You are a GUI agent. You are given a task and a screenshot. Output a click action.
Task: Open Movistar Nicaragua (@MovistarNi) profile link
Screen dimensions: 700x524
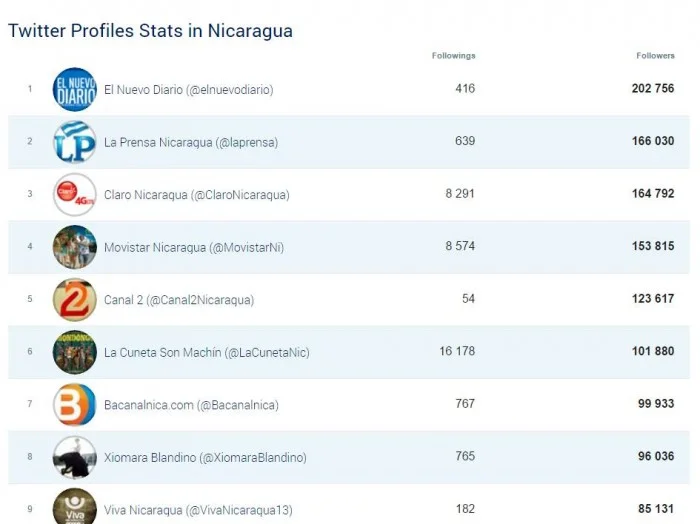click(194, 248)
